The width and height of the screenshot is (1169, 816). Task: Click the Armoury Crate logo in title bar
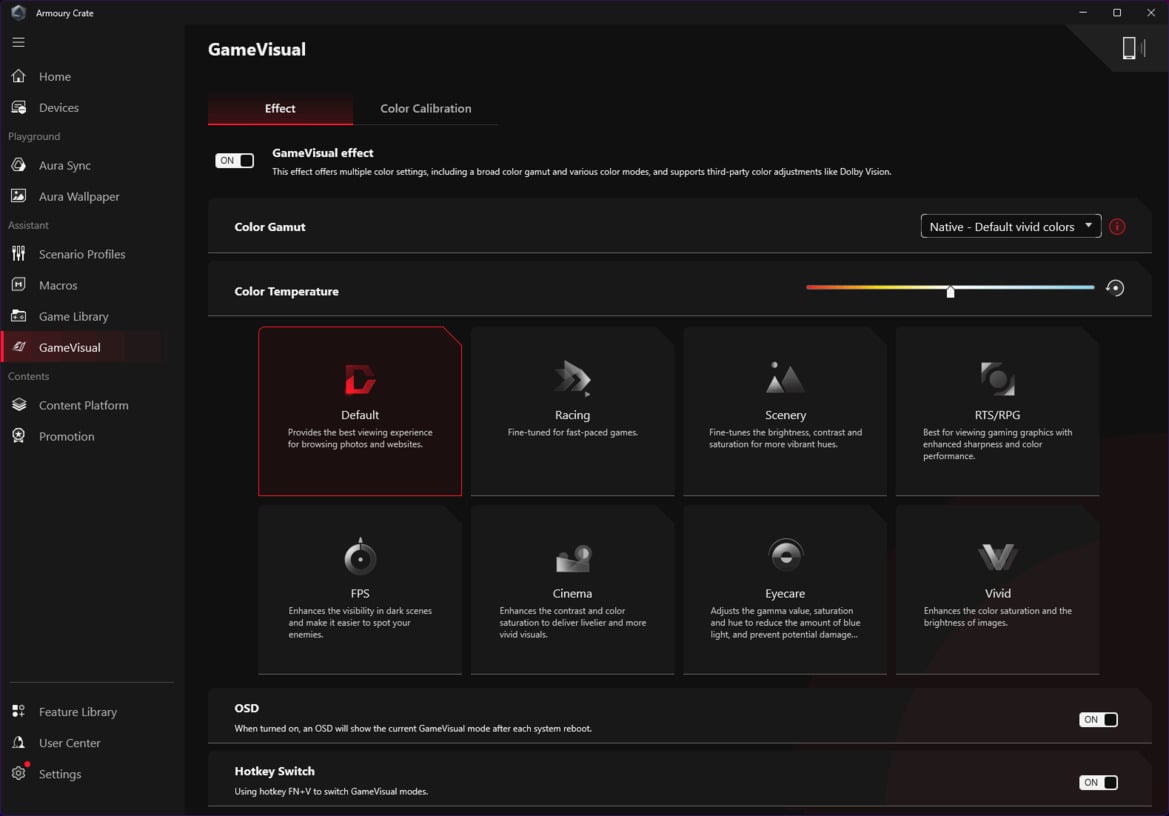point(19,13)
